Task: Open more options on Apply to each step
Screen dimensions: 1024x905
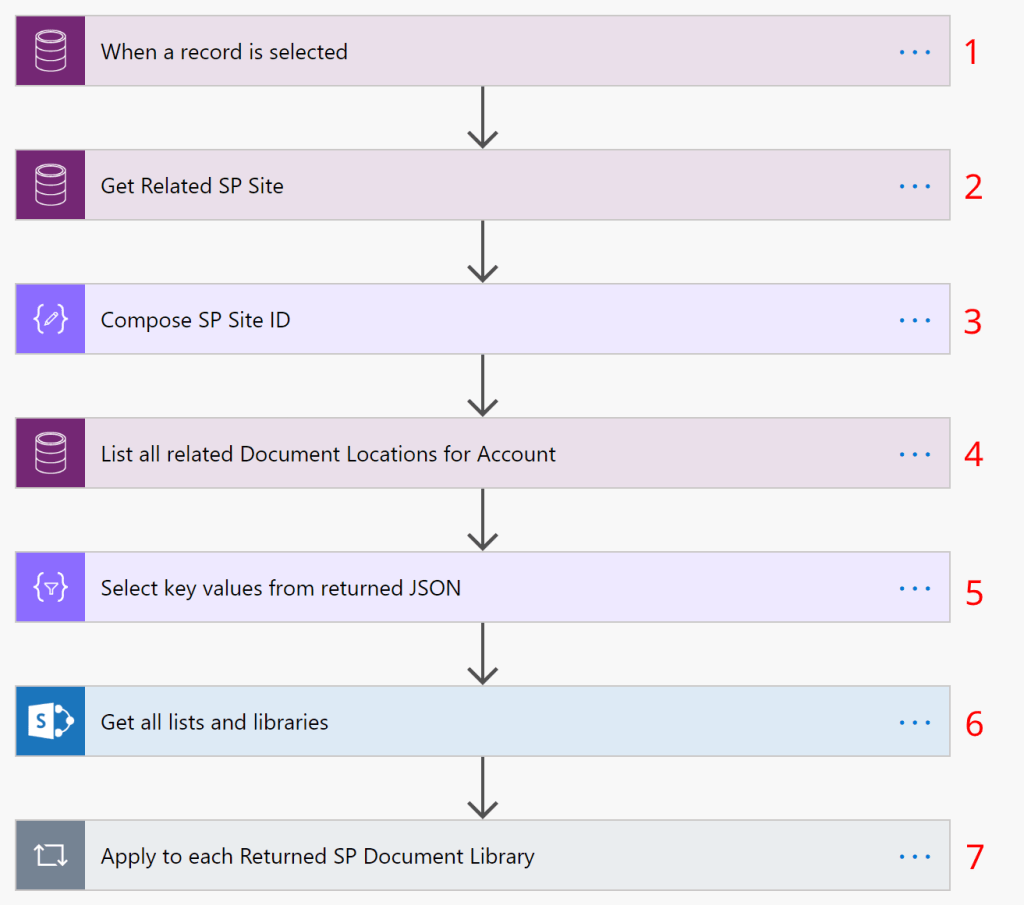Action: tap(914, 856)
